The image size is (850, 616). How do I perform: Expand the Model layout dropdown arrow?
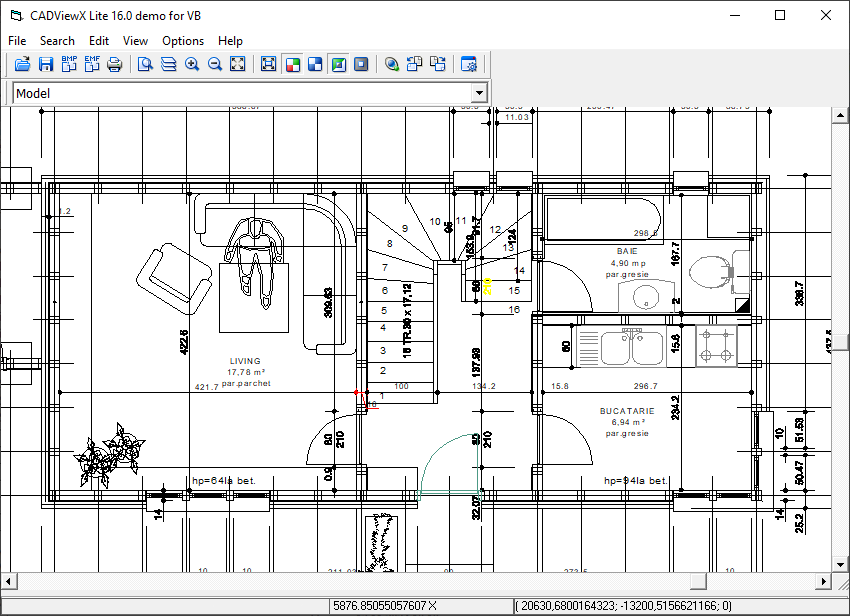(480, 93)
